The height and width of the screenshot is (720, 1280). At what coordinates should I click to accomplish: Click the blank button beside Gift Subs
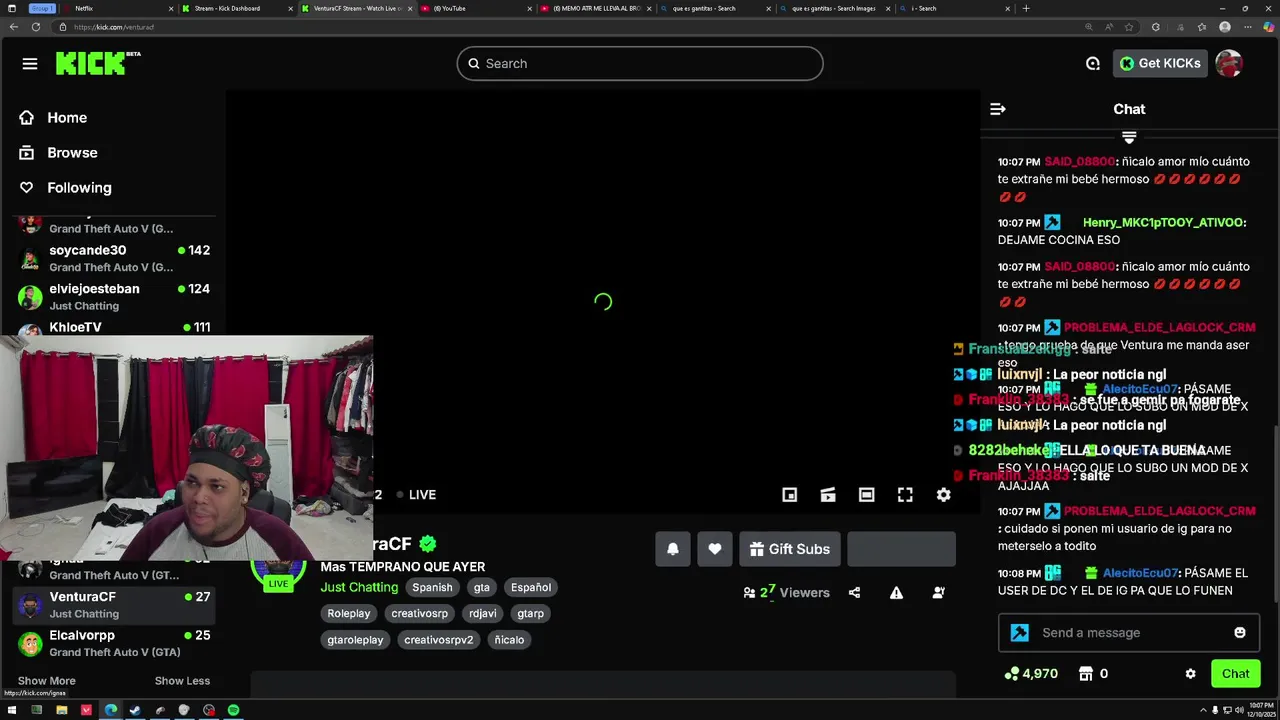[901, 549]
